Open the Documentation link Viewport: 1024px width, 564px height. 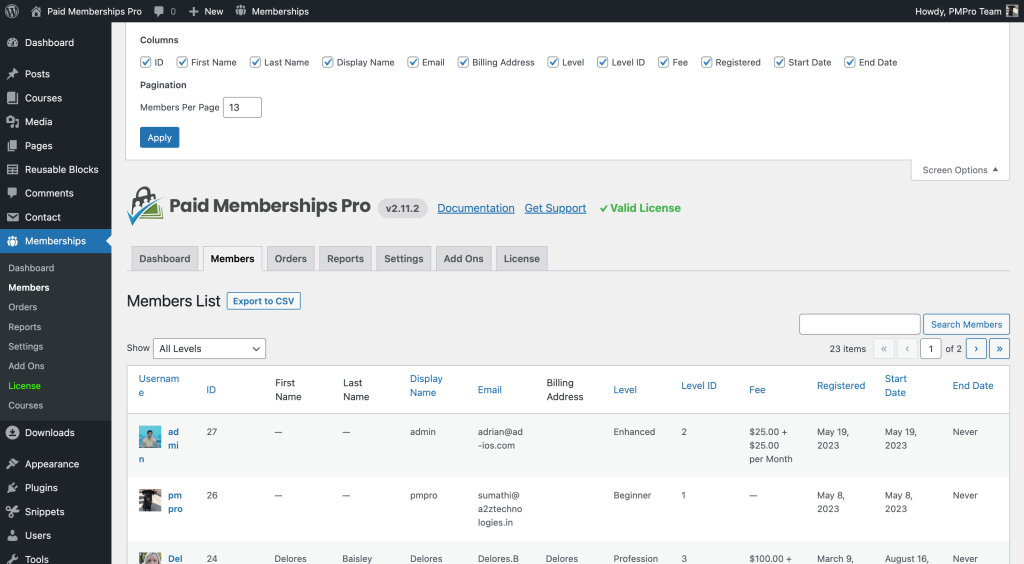tap(476, 208)
